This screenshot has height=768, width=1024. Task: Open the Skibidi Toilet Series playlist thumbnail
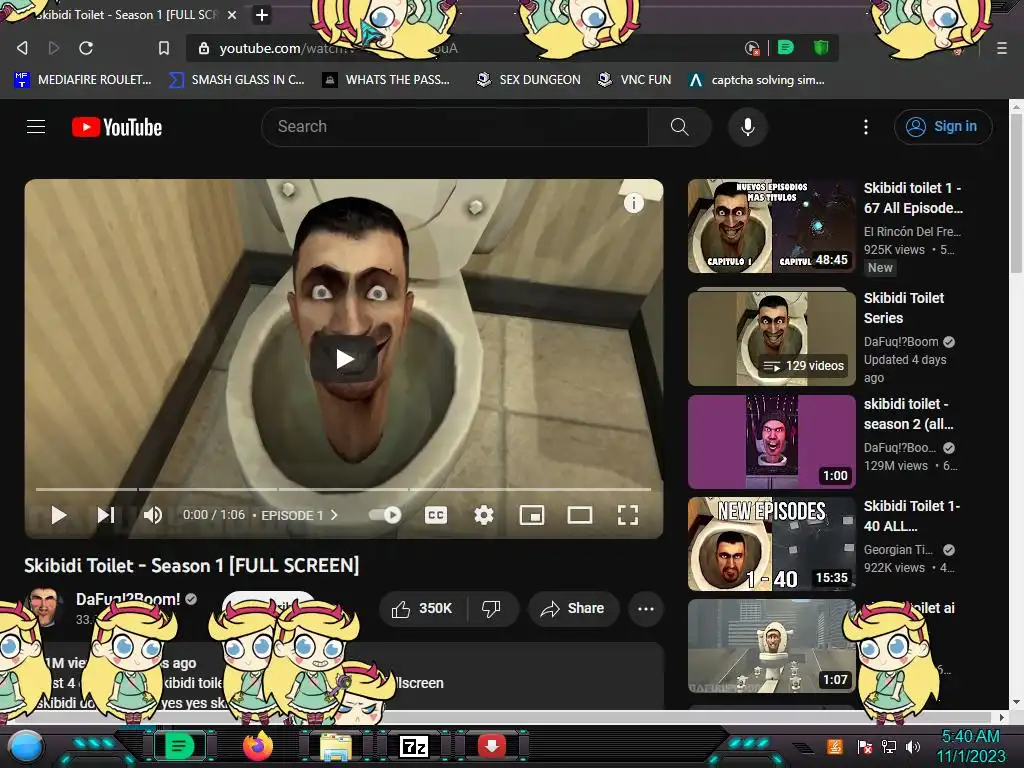coord(771,338)
